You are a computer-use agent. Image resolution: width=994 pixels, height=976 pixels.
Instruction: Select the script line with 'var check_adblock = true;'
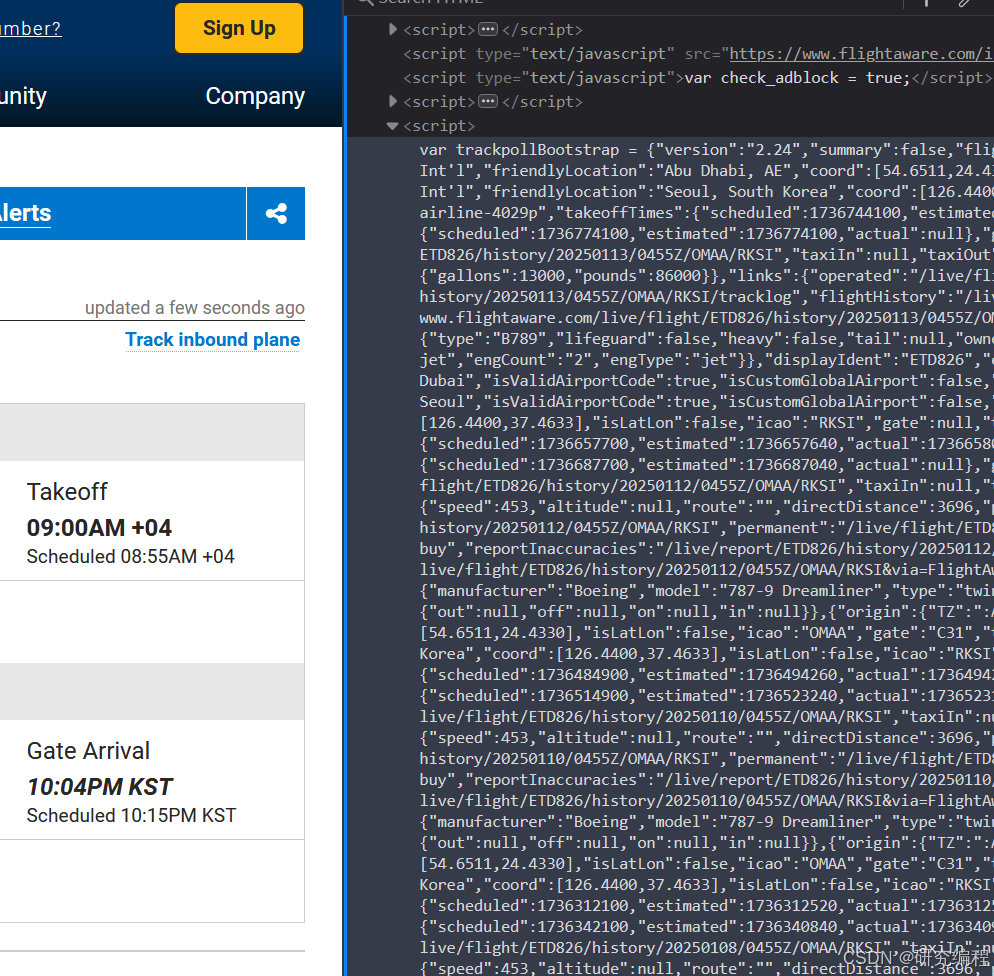[x=697, y=78]
